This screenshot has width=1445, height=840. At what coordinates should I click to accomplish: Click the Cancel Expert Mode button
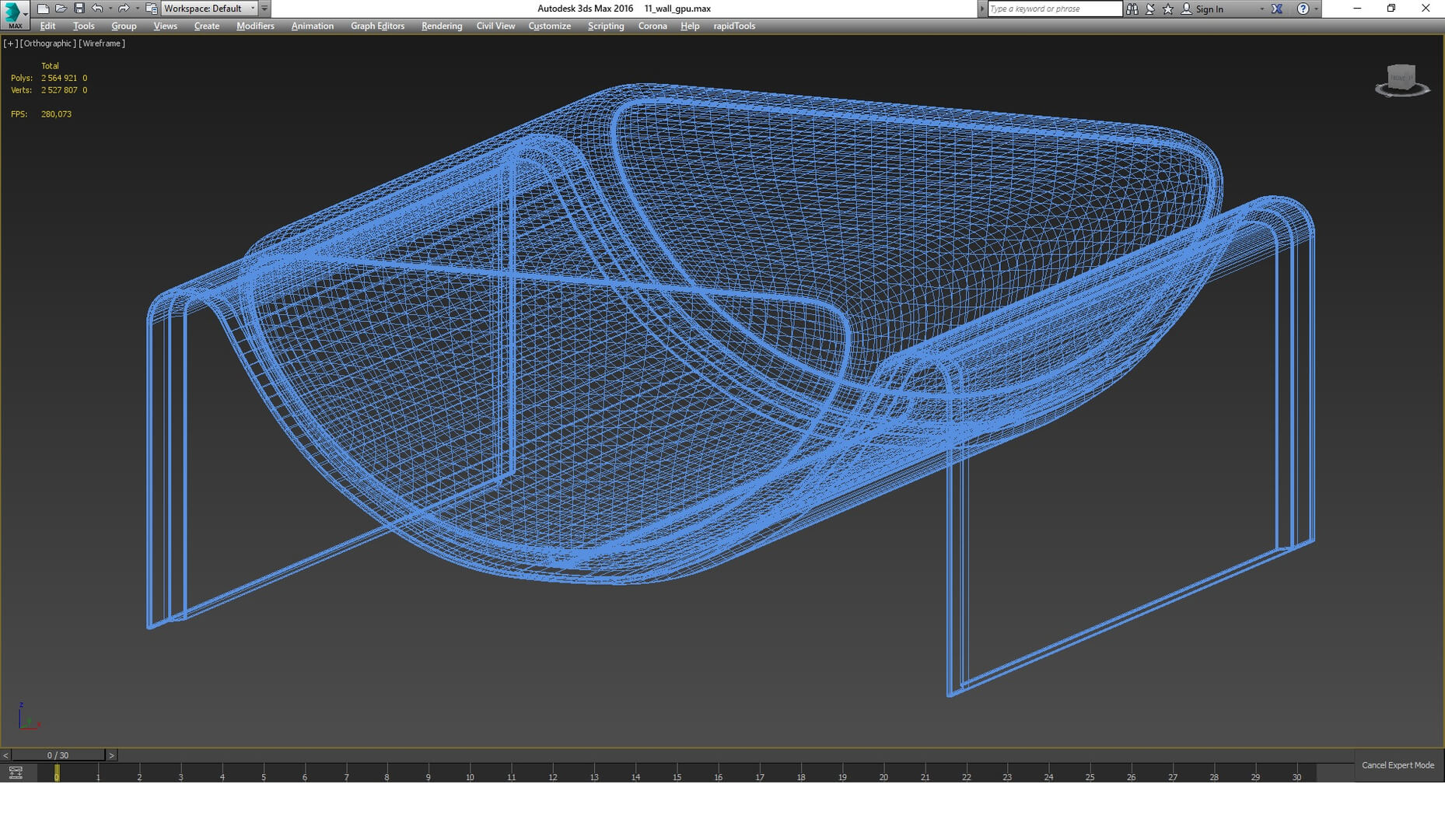coord(1398,765)
